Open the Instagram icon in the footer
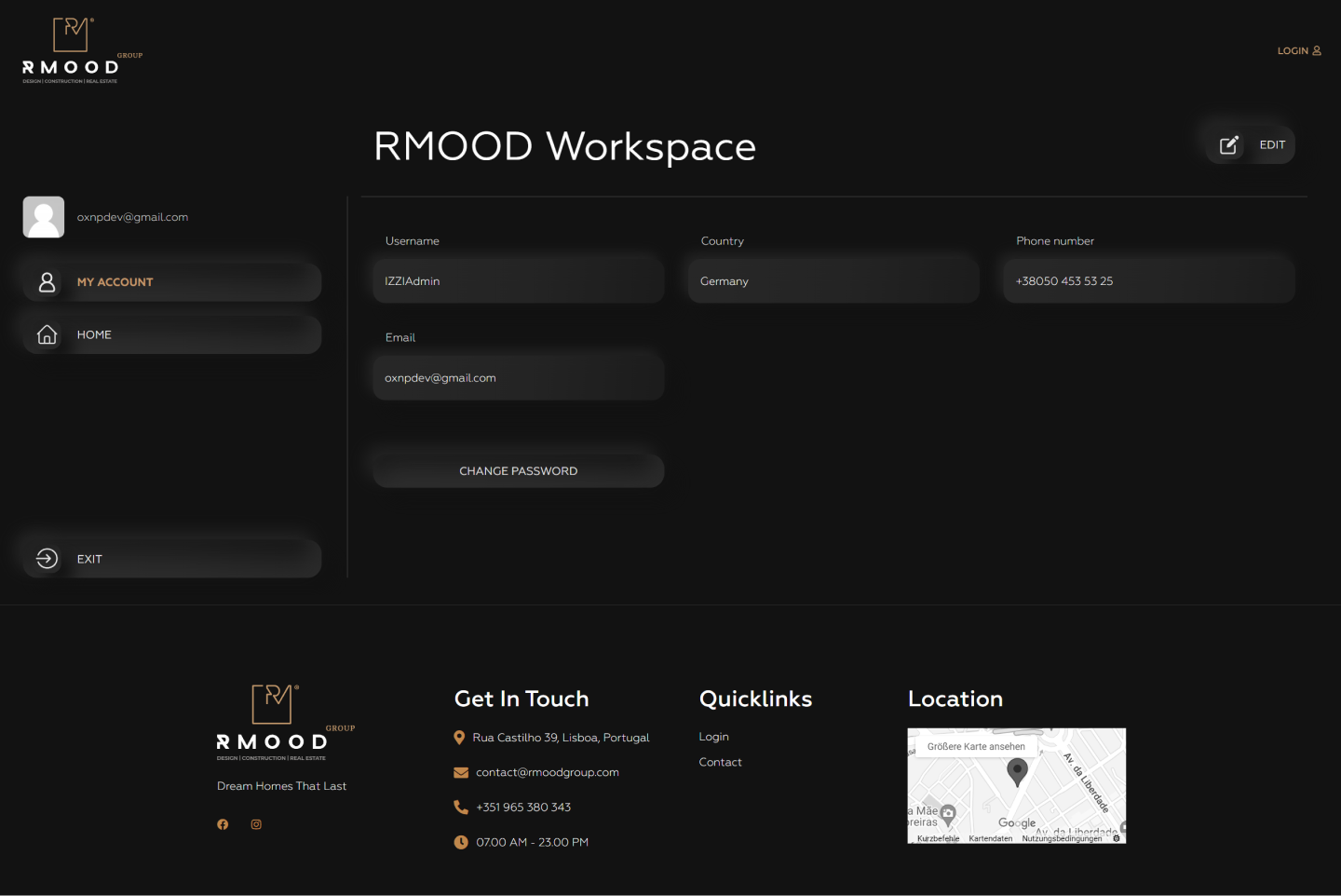The image size is (1341, 896). (256, 824)
